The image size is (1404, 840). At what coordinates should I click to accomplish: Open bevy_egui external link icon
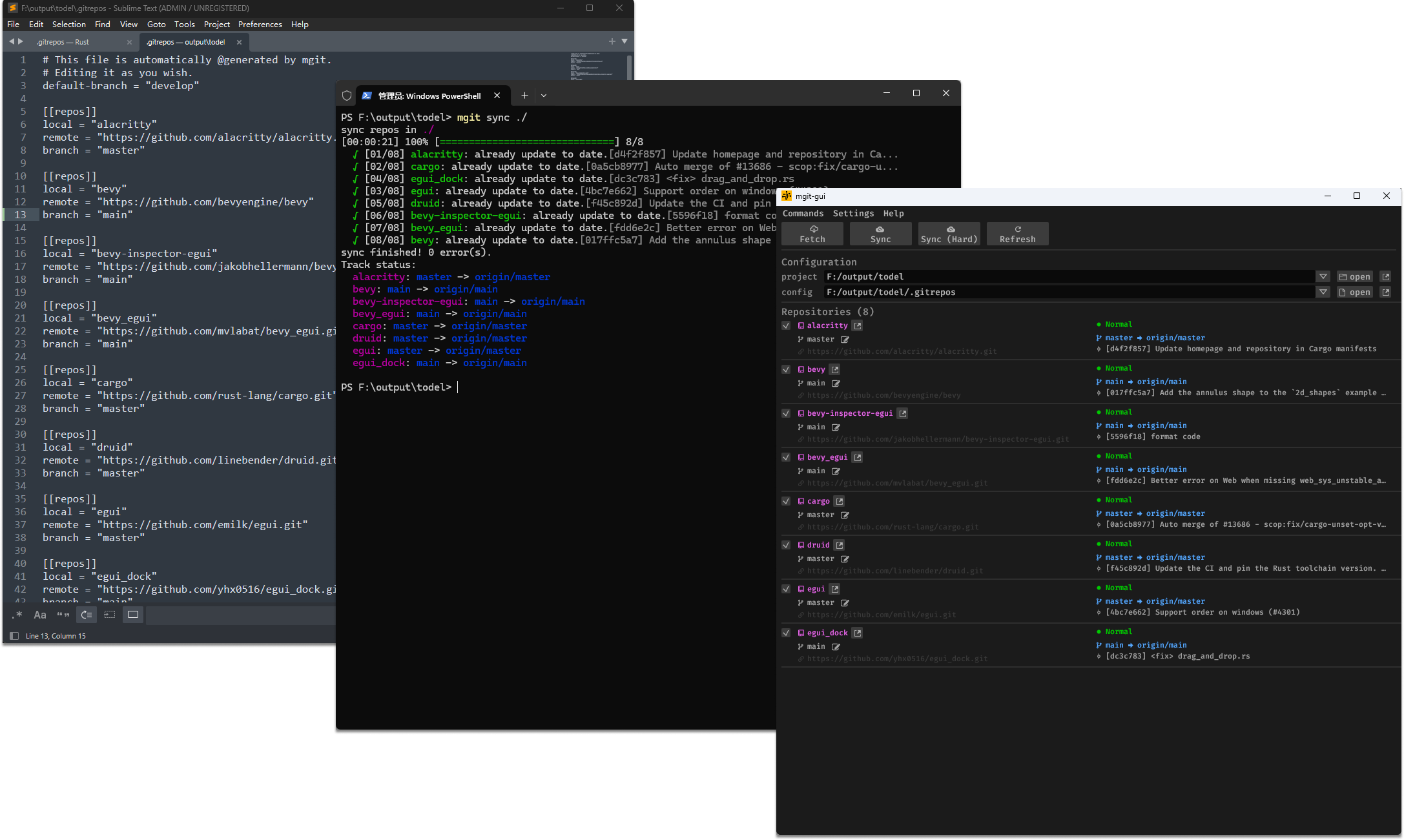click(x=857, y=458)
